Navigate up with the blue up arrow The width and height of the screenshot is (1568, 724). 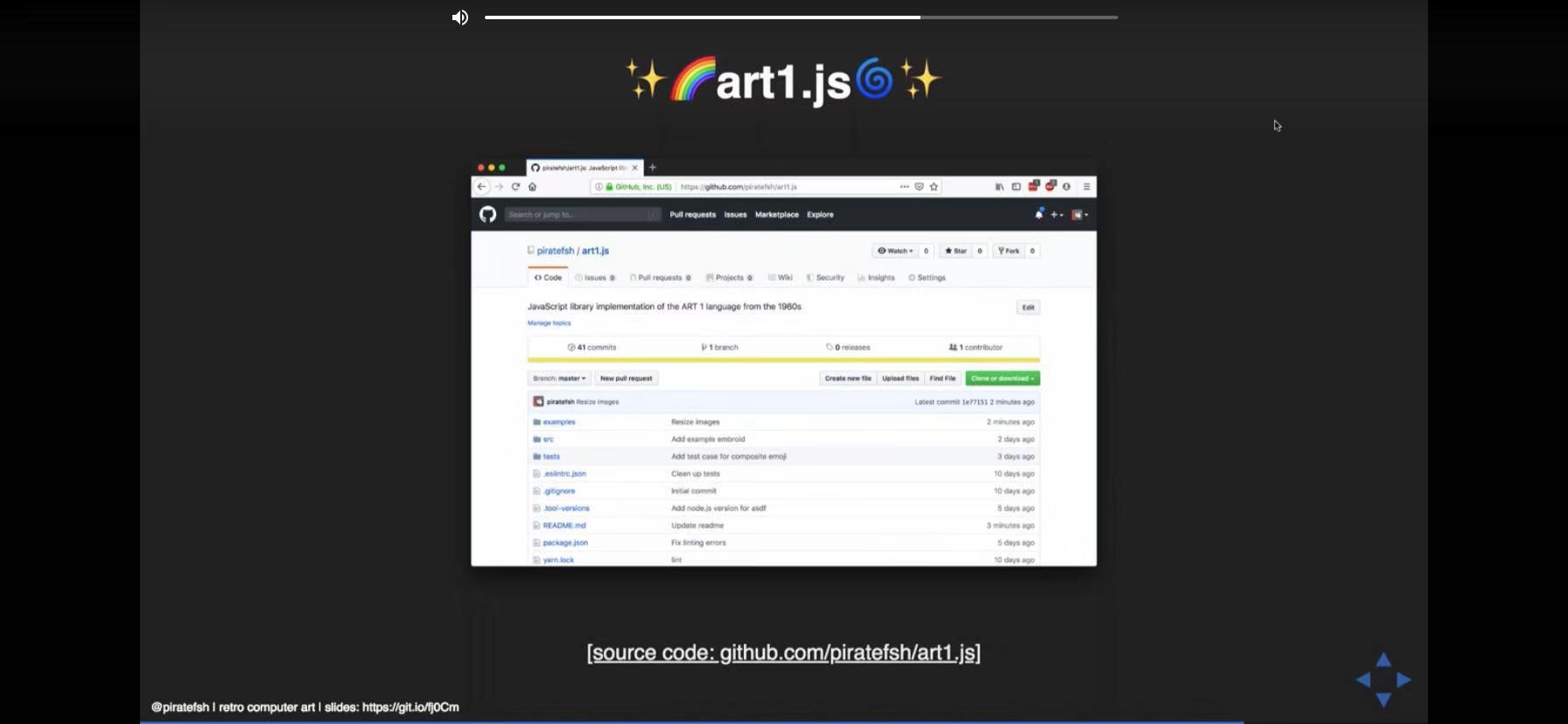1383,659
